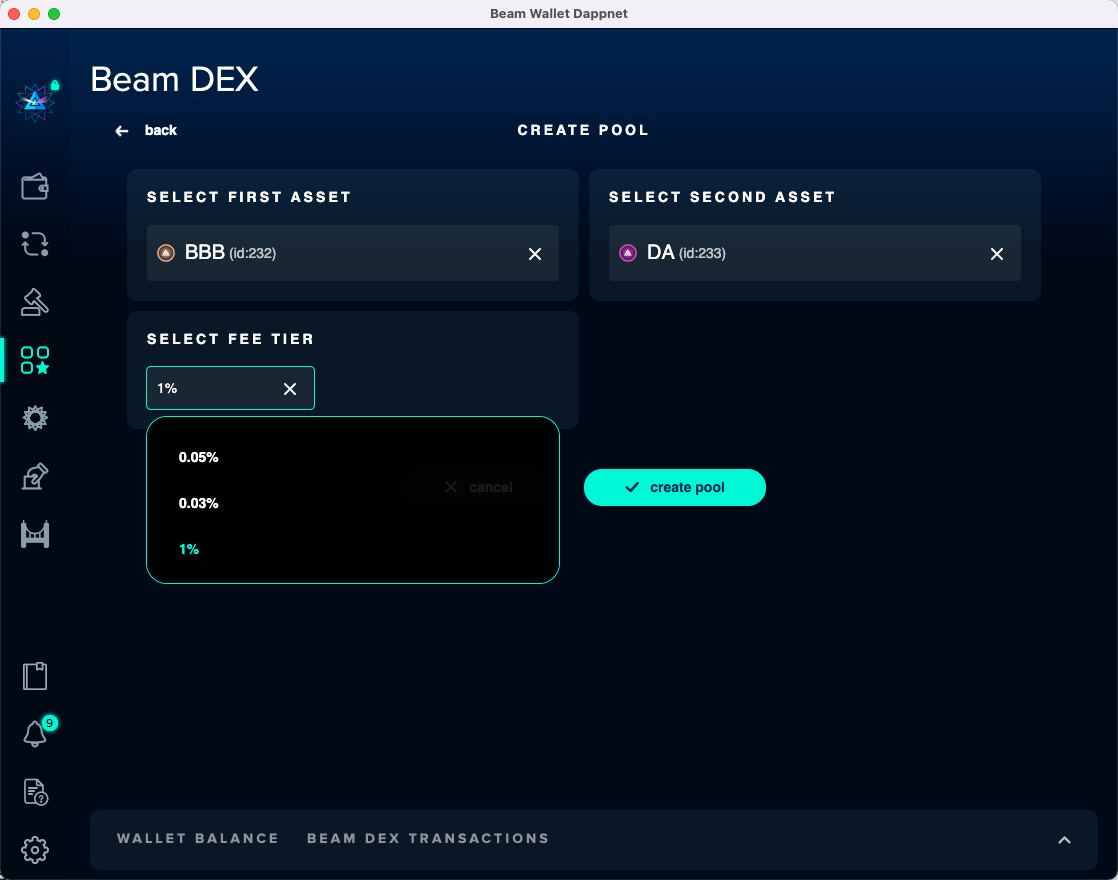This screenshot has width=1118, height=880.
Task: Click the Select Second Asset label
Action: coord(722,197)
